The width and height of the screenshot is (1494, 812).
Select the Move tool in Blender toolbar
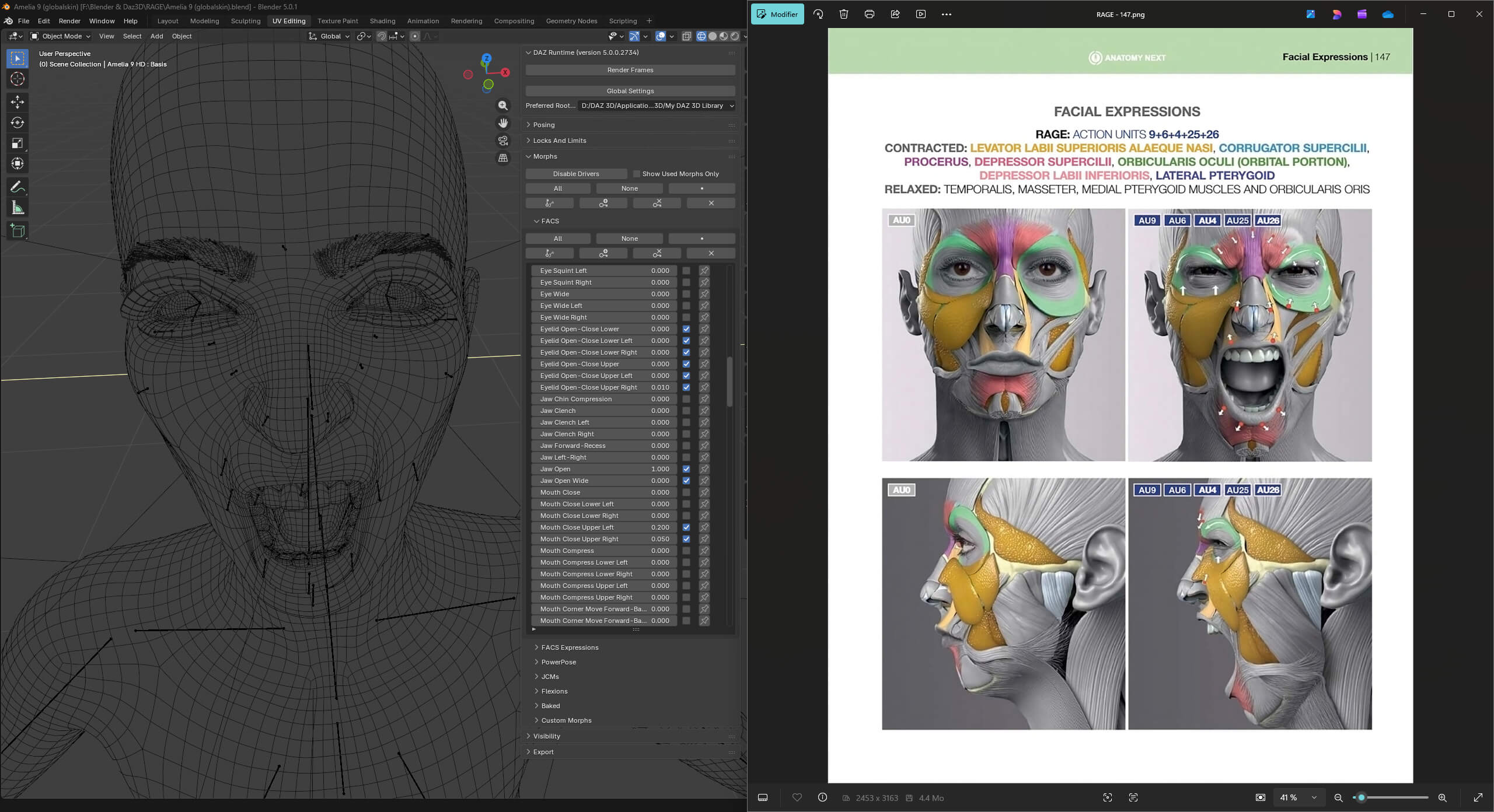coord(18,101)
